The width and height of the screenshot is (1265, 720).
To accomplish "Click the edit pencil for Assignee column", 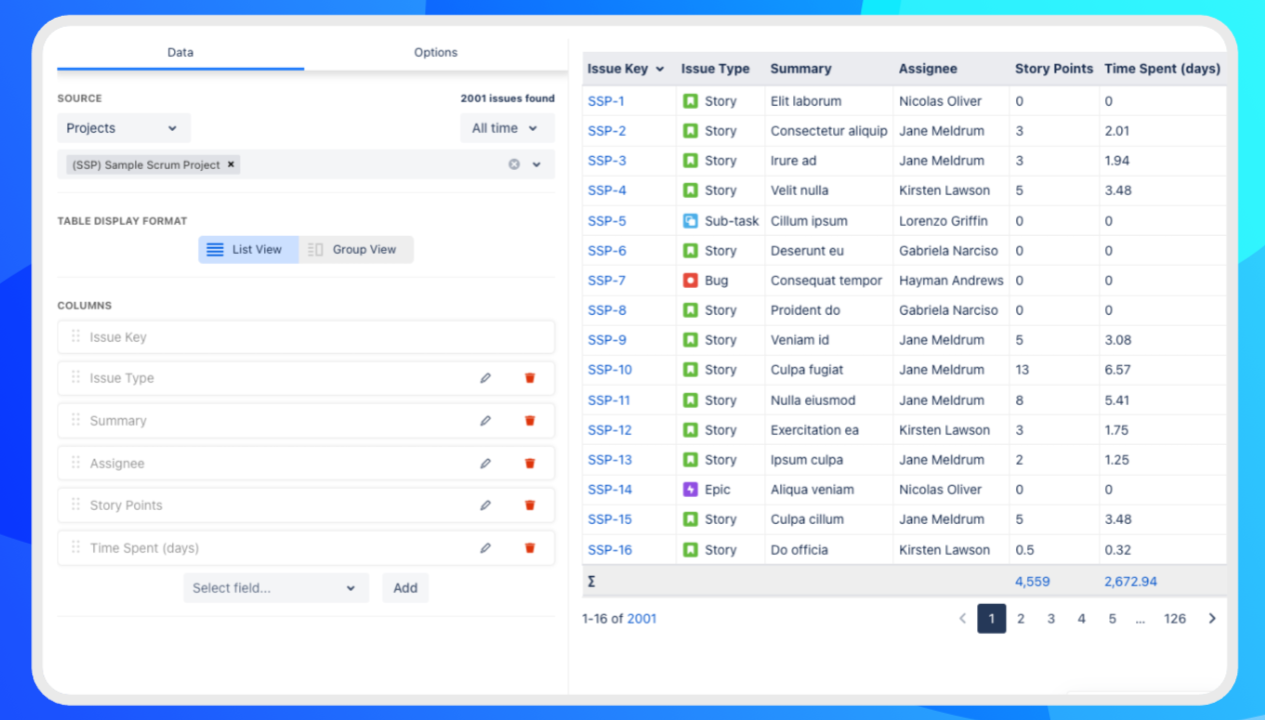I will point(485,463).
